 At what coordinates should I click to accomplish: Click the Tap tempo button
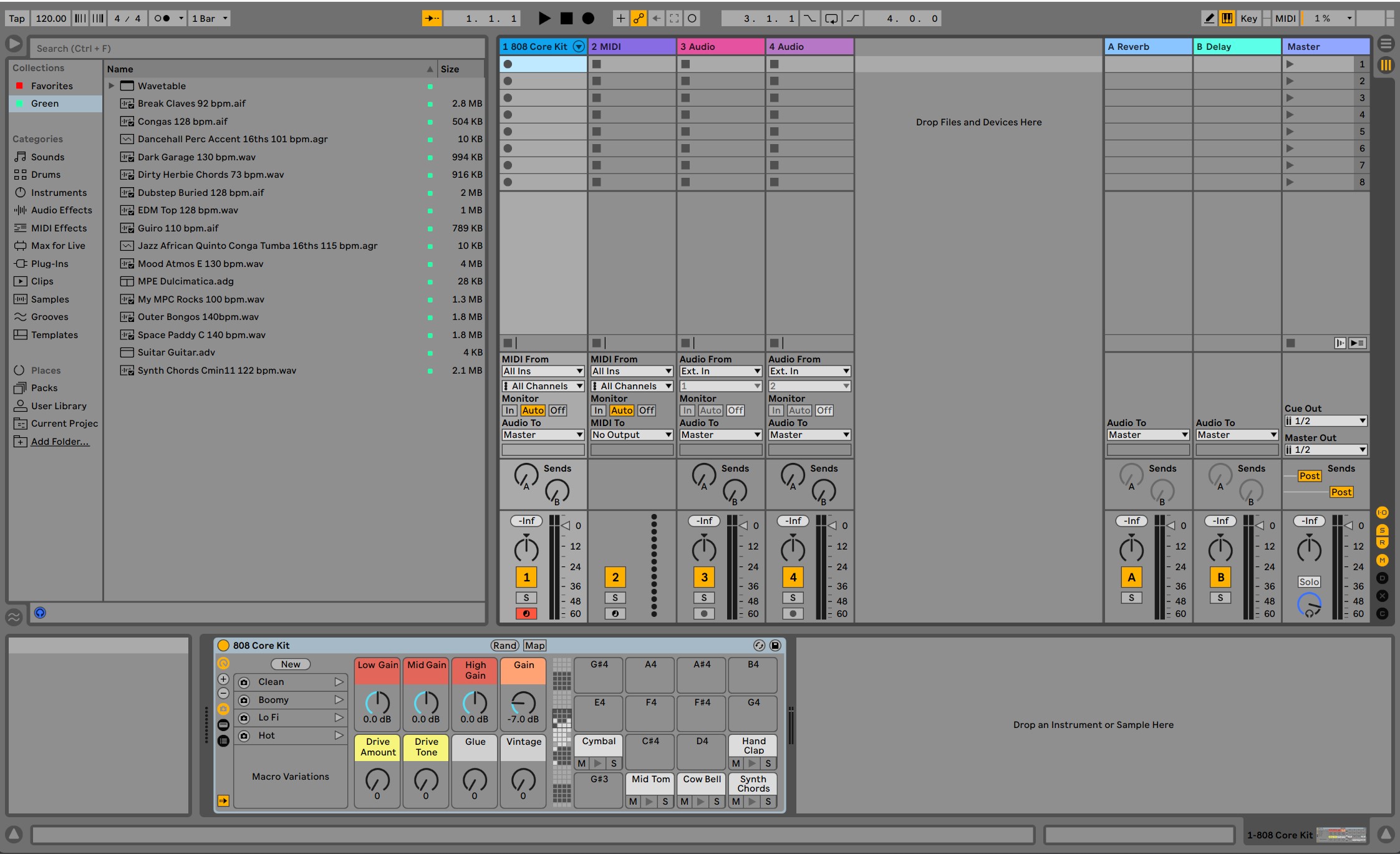[x=17, y=19]
